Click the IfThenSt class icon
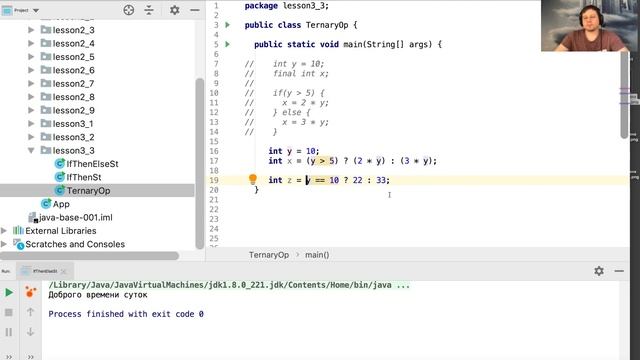This screenshot has width=640, height=360. click(x=60, y=177)
